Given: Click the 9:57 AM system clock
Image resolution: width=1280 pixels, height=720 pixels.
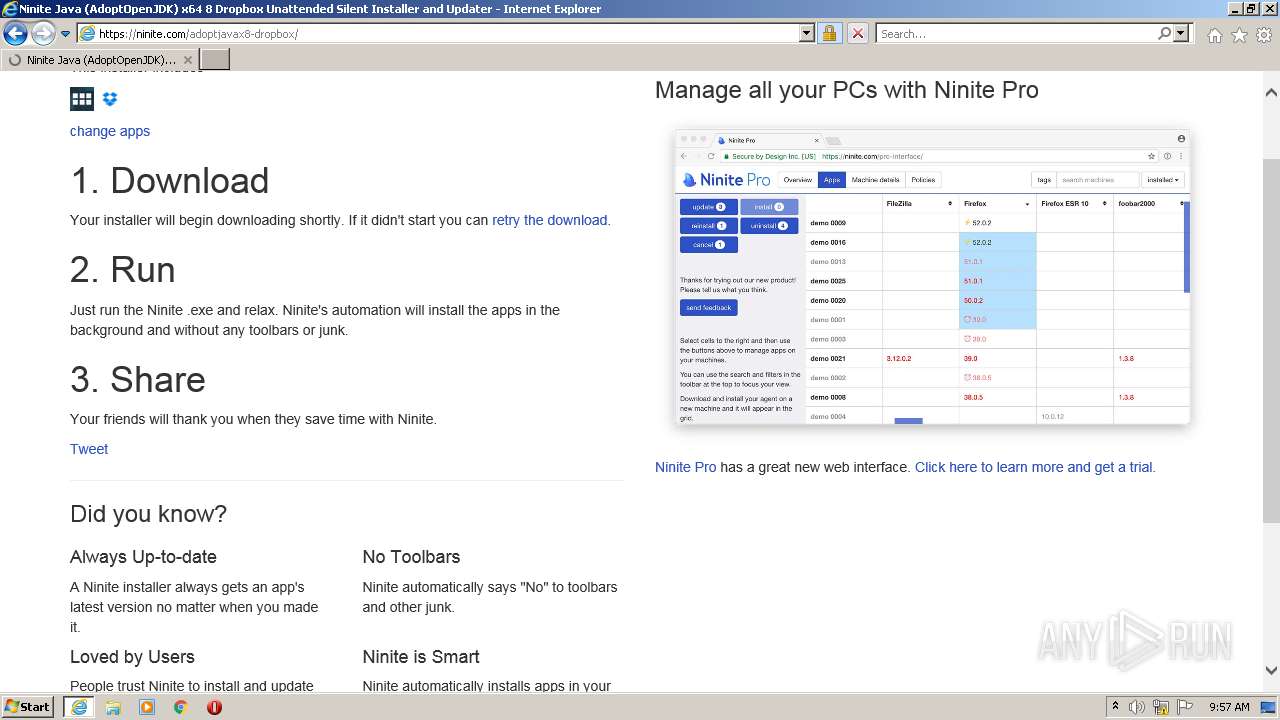Looking at the screenshot, I should (1229, 707).
